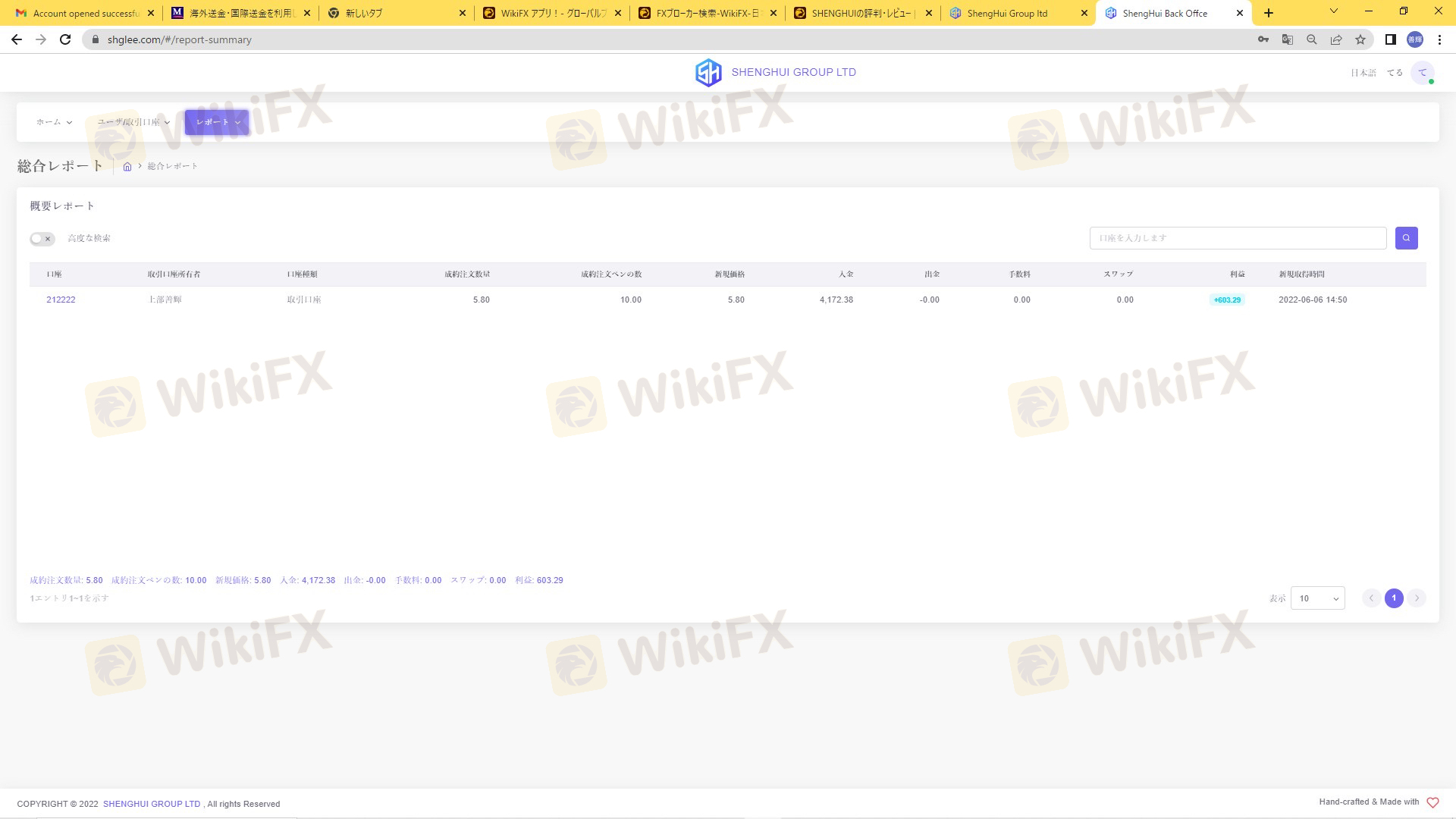Click the zoom magnifier icon in address bar
Screen dimensions: 1456x819
click(x=1312, y=39)
